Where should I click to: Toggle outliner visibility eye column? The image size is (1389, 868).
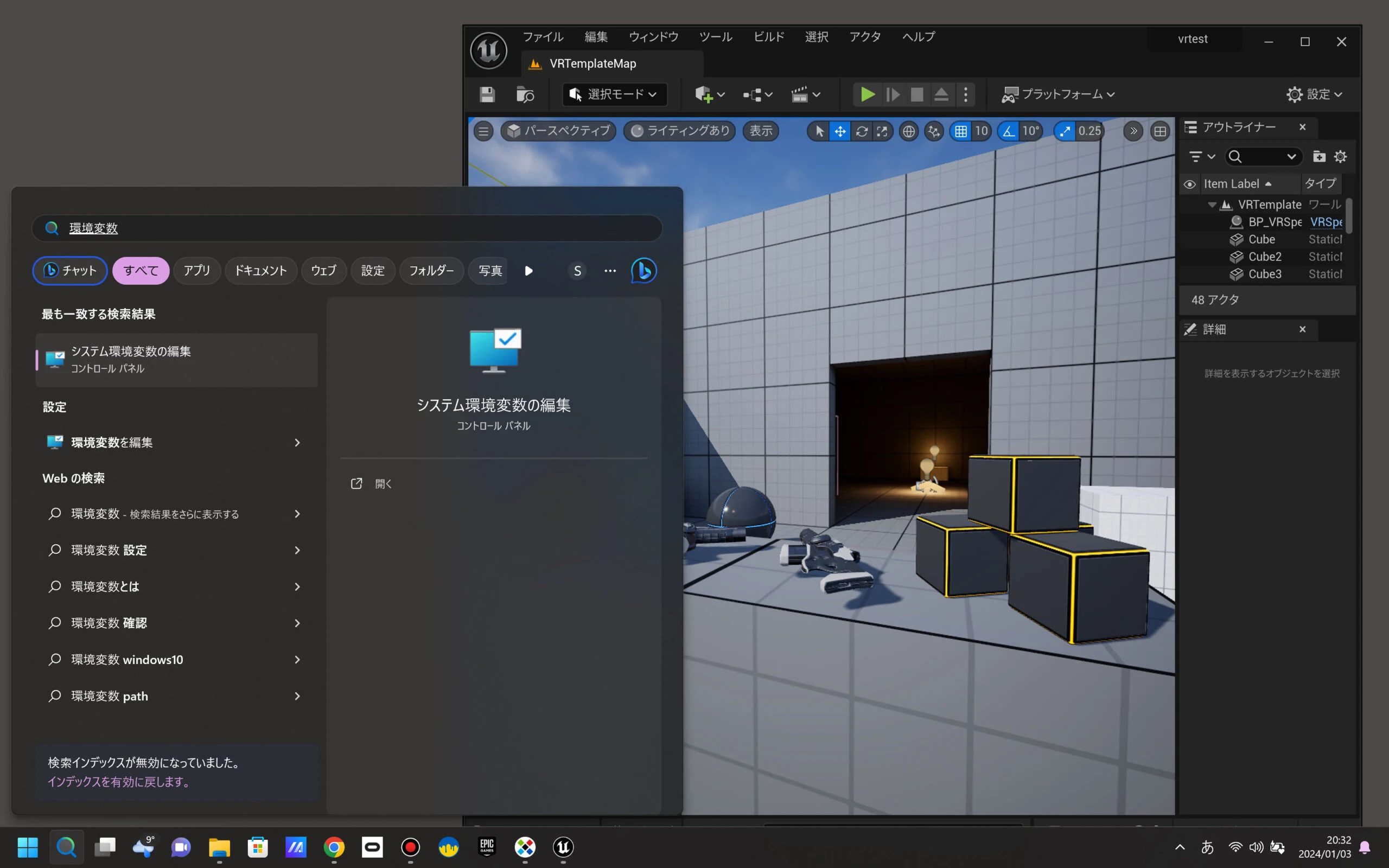click(x=1190, y=184)
